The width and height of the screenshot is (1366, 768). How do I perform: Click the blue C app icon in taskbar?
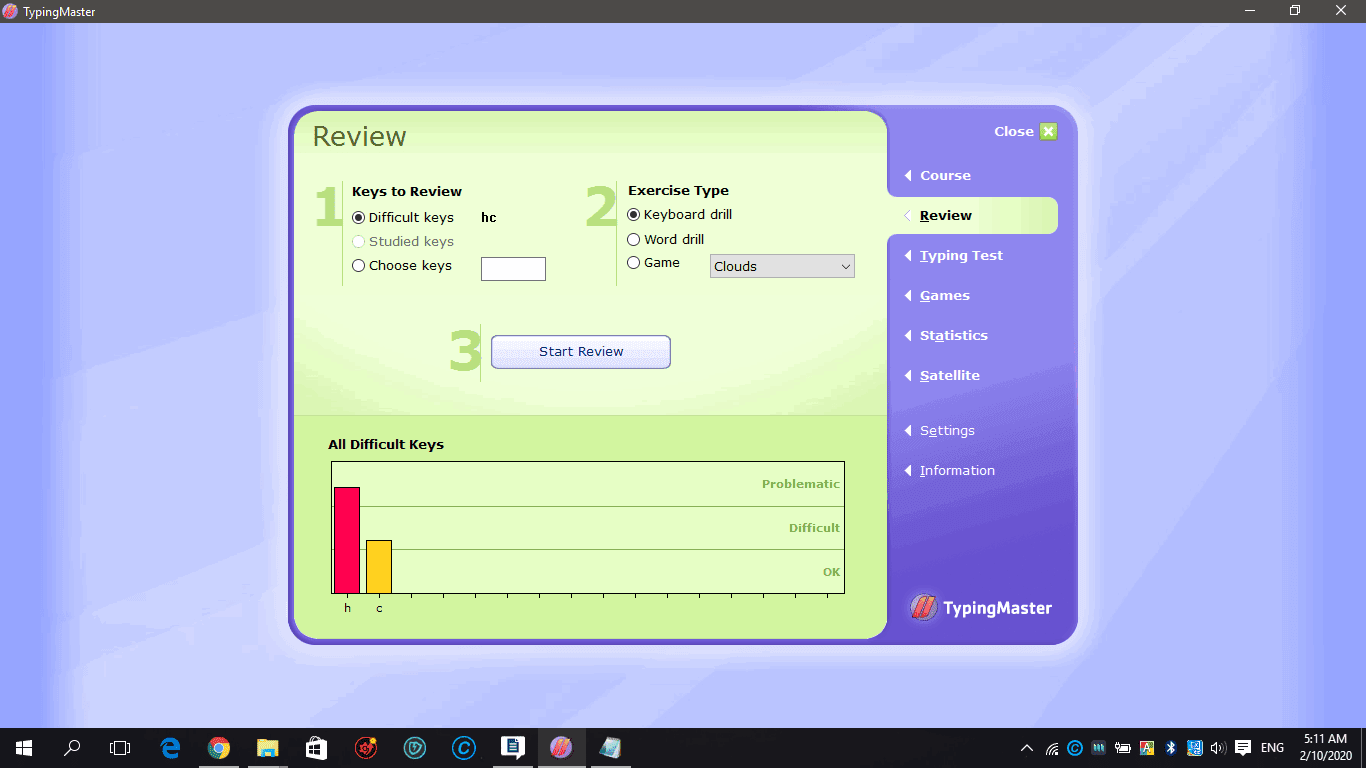pyautogui.click(x=463, y=747)
